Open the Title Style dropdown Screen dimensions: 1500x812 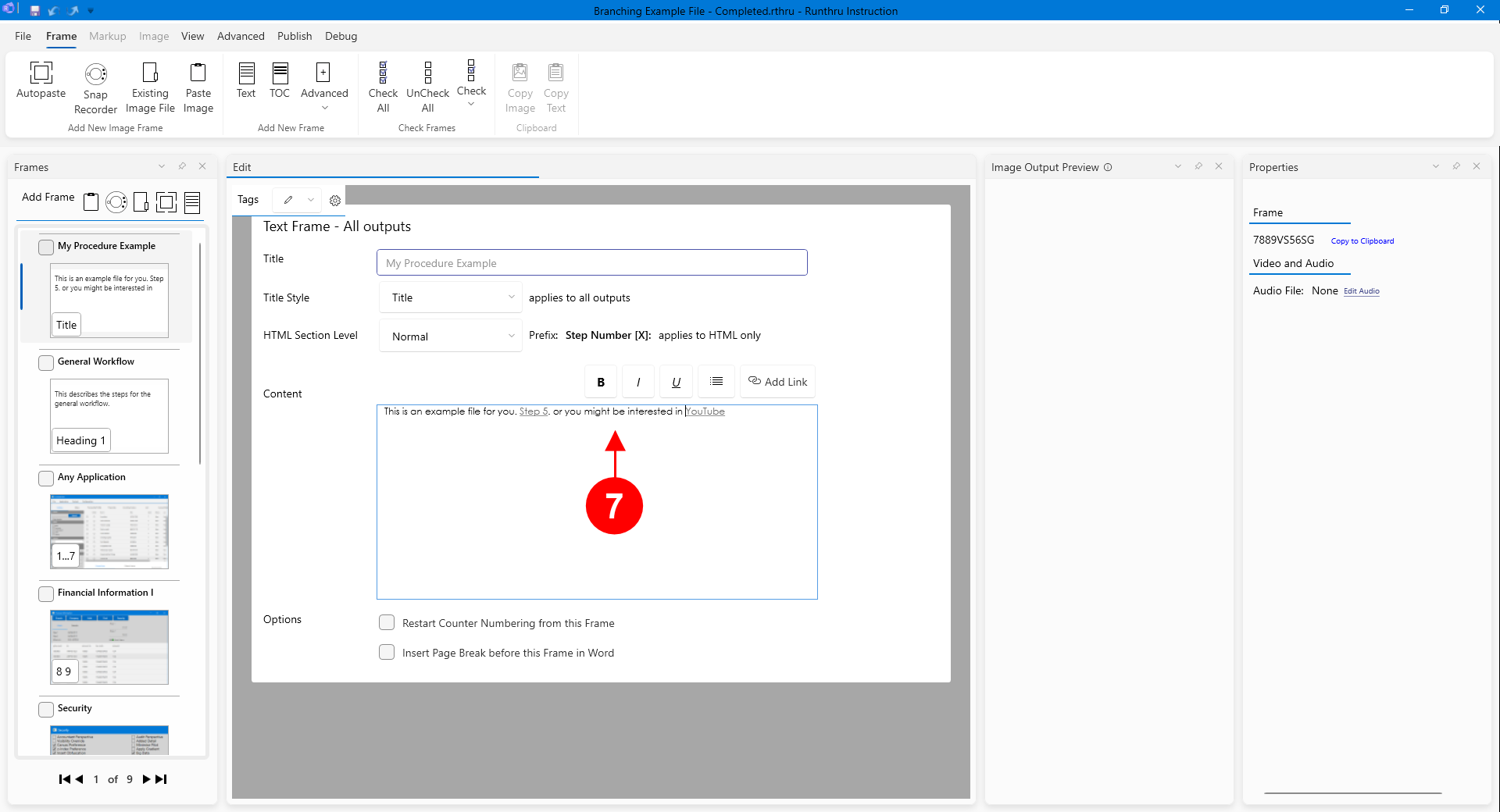tap(451, 297)
